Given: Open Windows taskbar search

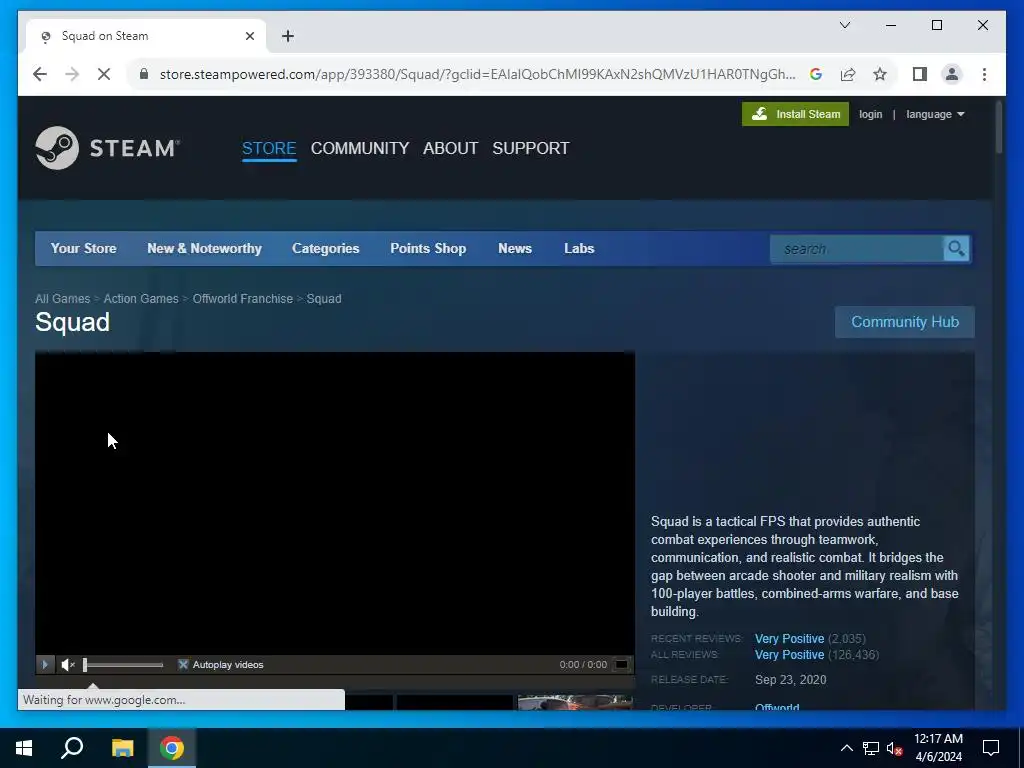Looking at the screenshot, I should pos(72,748).
